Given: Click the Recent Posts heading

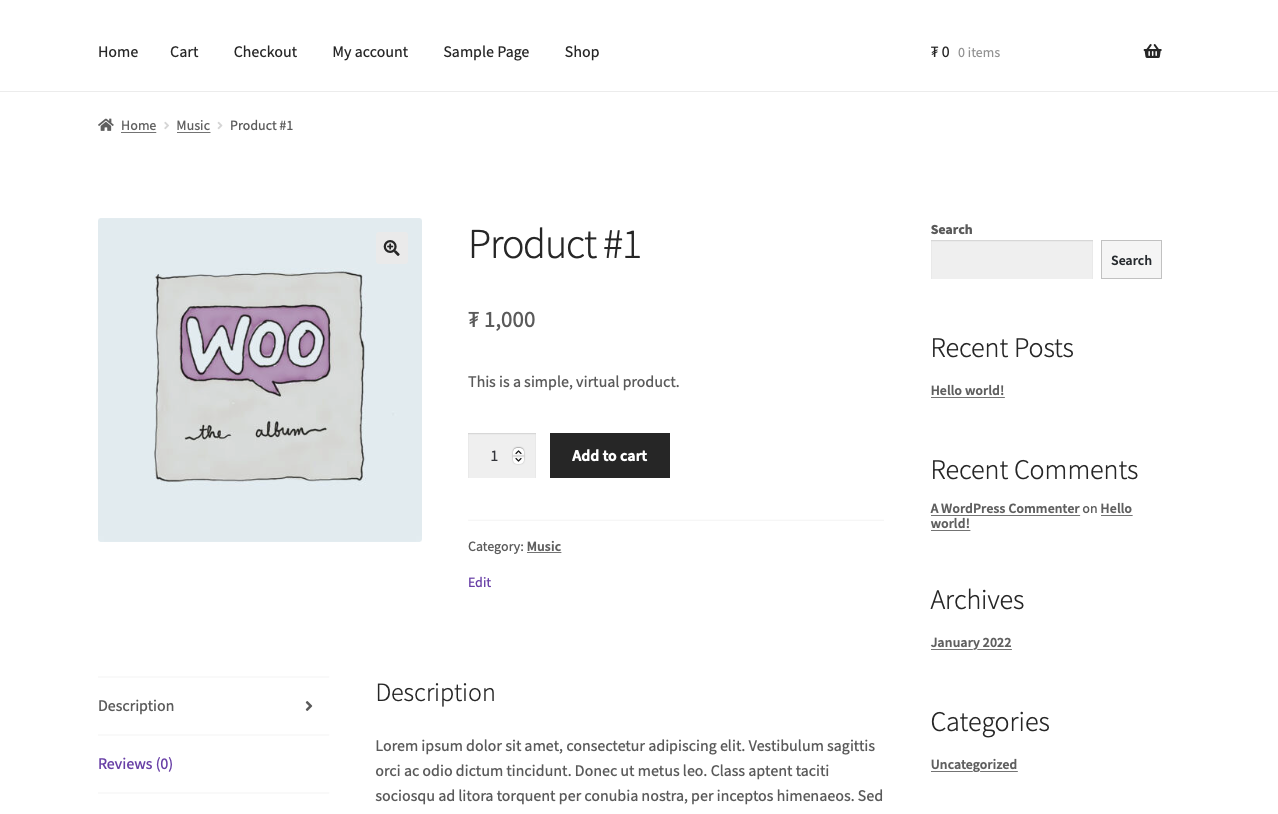Looking at the screenshot, I should click(1002, 348).
